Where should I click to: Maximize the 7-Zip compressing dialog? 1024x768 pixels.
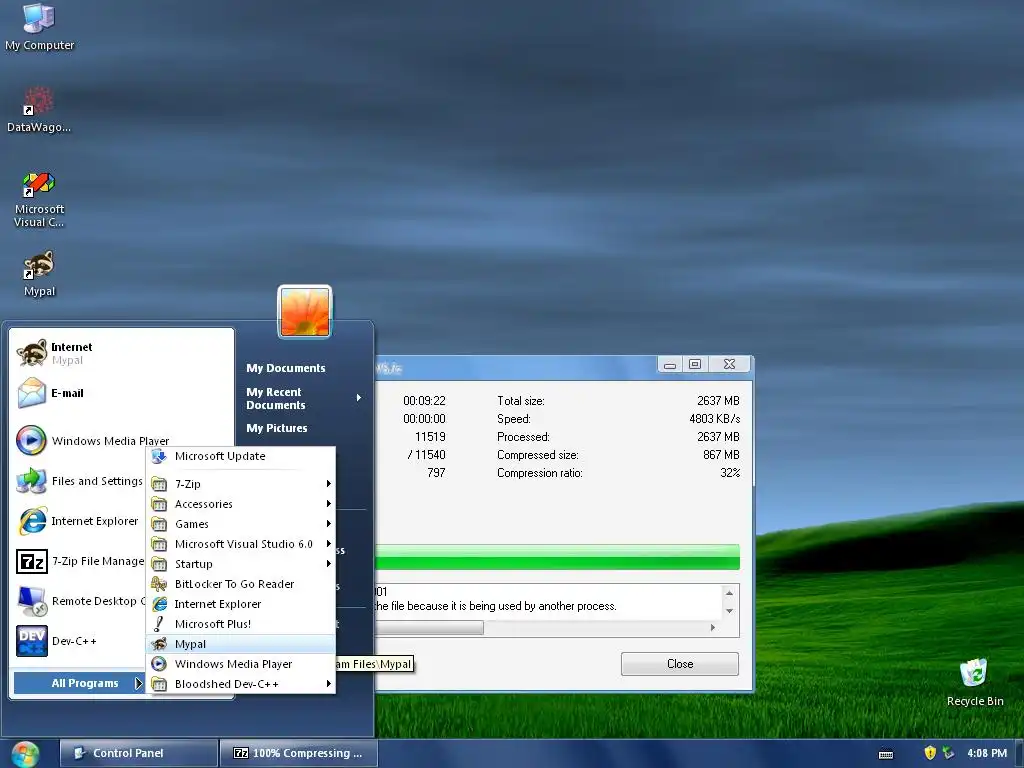pos(695,364)
